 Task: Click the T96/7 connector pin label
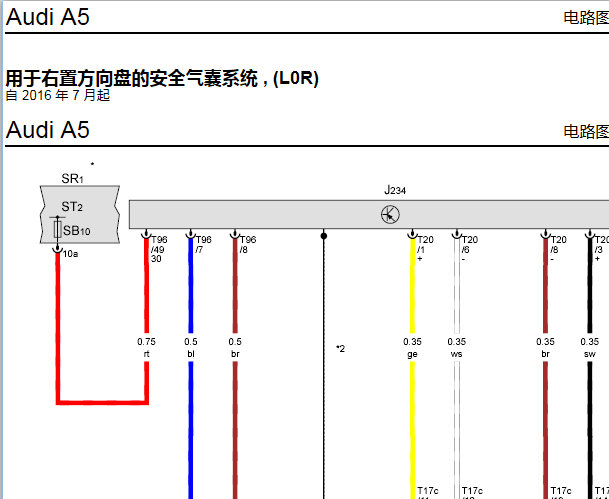(x=204, y=244)
